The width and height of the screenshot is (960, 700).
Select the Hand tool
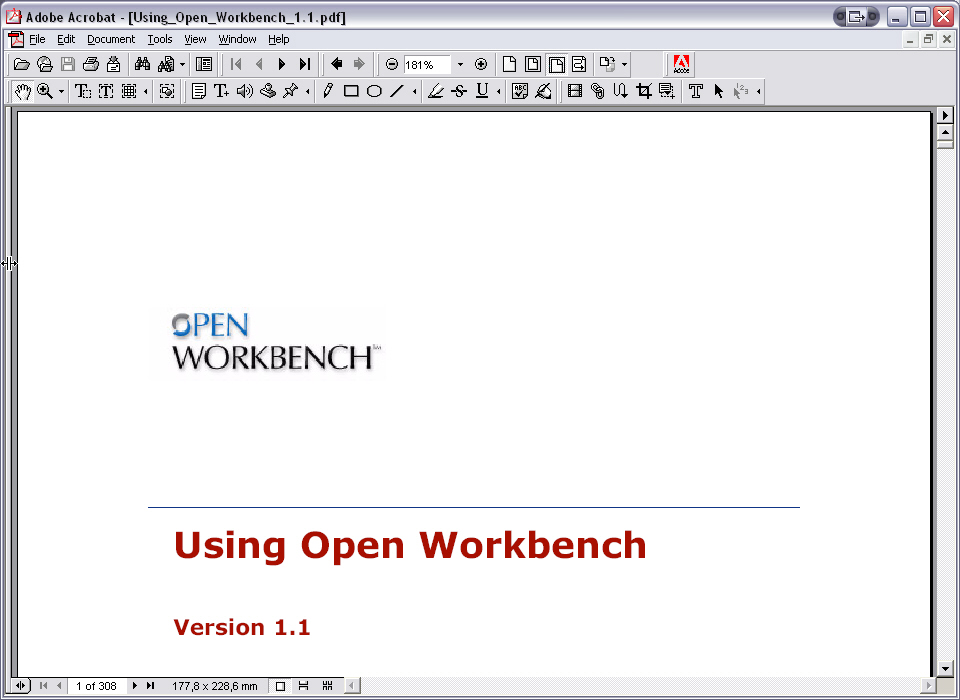point(23,92)
